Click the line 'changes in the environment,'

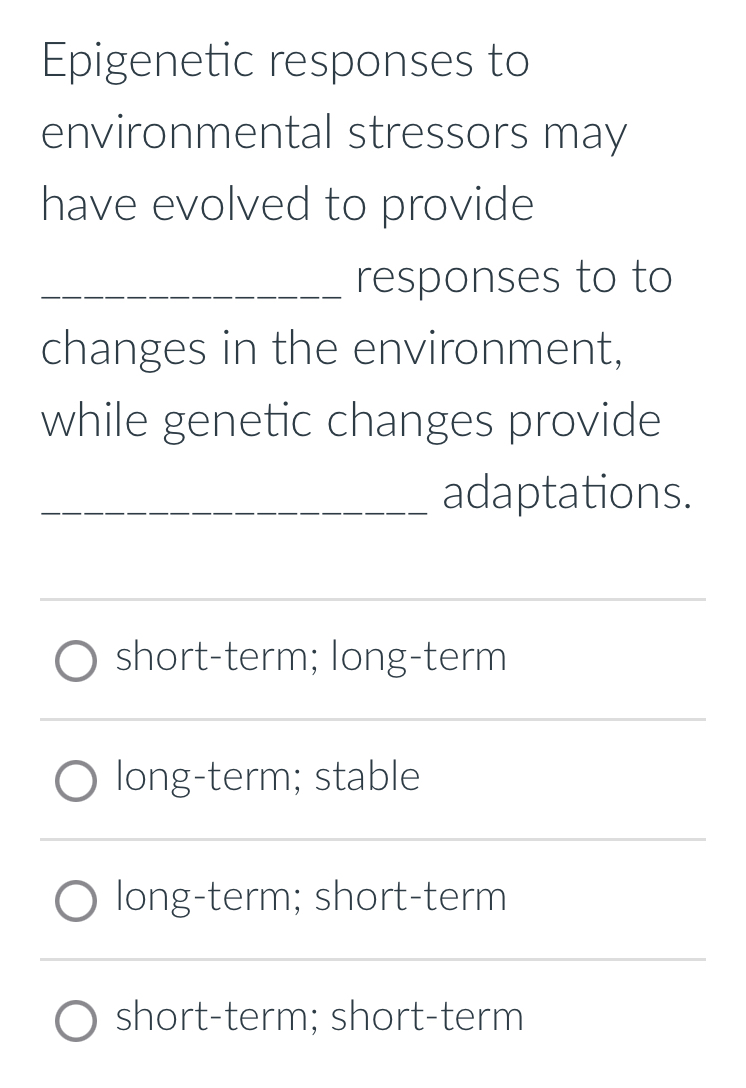coord(332,349)
